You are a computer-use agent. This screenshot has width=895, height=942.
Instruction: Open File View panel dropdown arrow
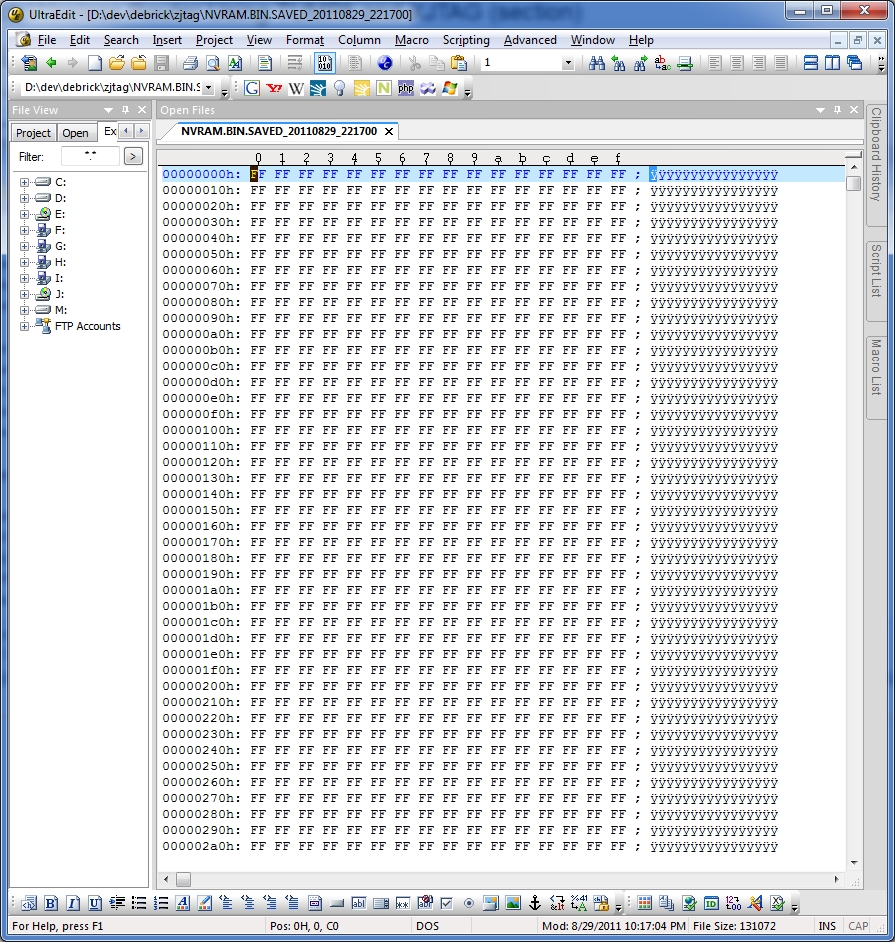pyautogui.click(x=108, y=110)
